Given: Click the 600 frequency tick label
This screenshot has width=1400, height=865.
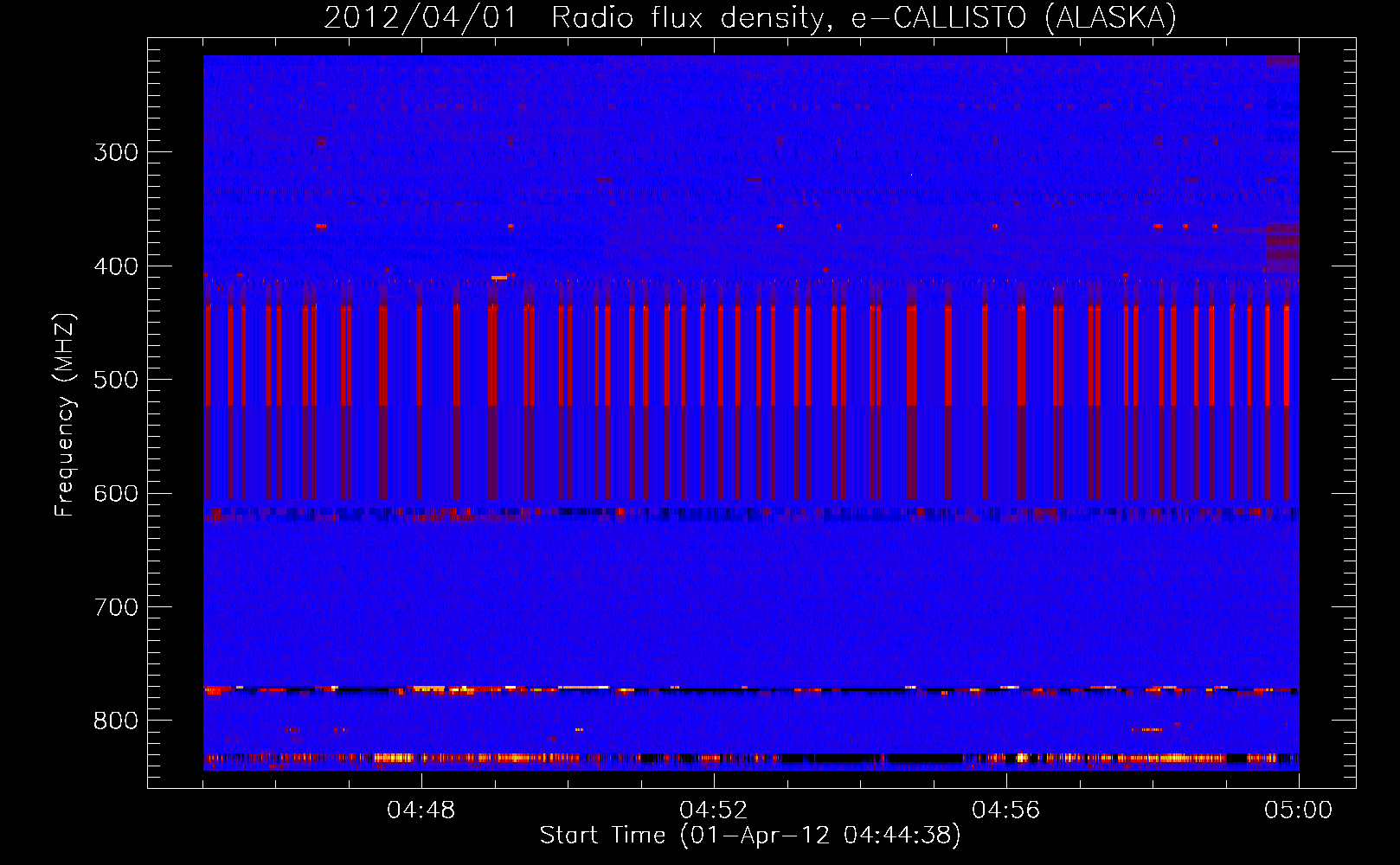Looking at the screenshot, I should [116, 494].
